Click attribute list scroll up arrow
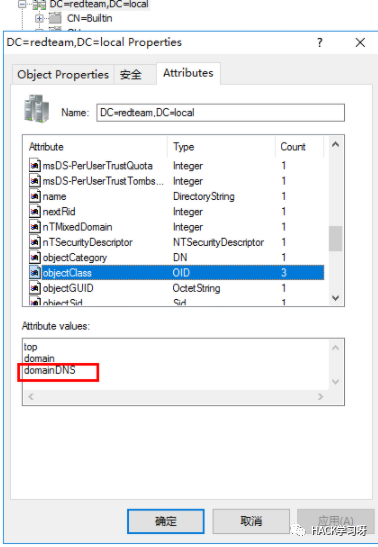The height and width of the screenshot is (547, 378). pyautogui.click(x=335, y=144)
